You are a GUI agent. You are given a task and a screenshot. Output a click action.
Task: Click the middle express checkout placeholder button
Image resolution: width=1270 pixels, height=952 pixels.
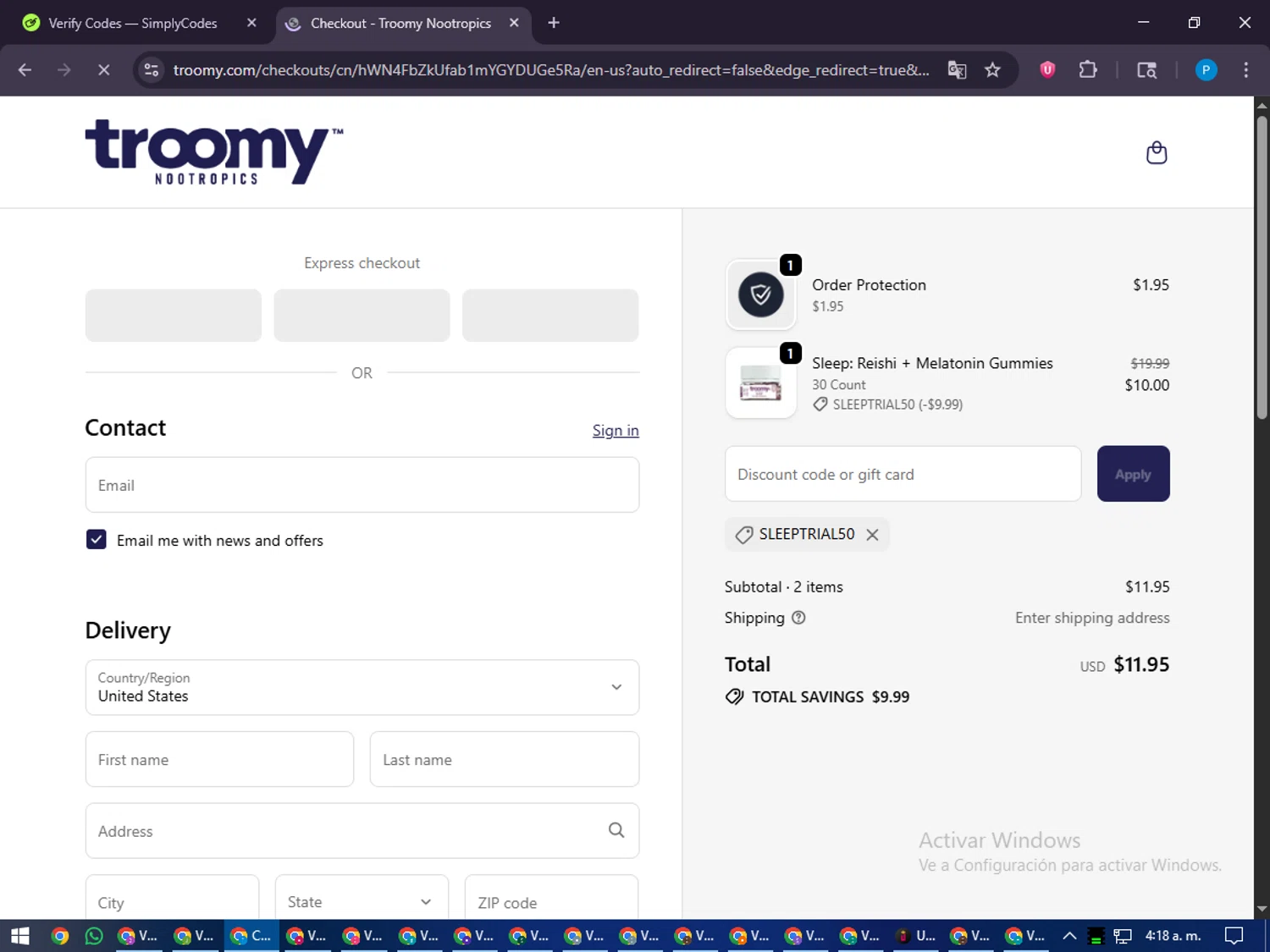point(362,316)
